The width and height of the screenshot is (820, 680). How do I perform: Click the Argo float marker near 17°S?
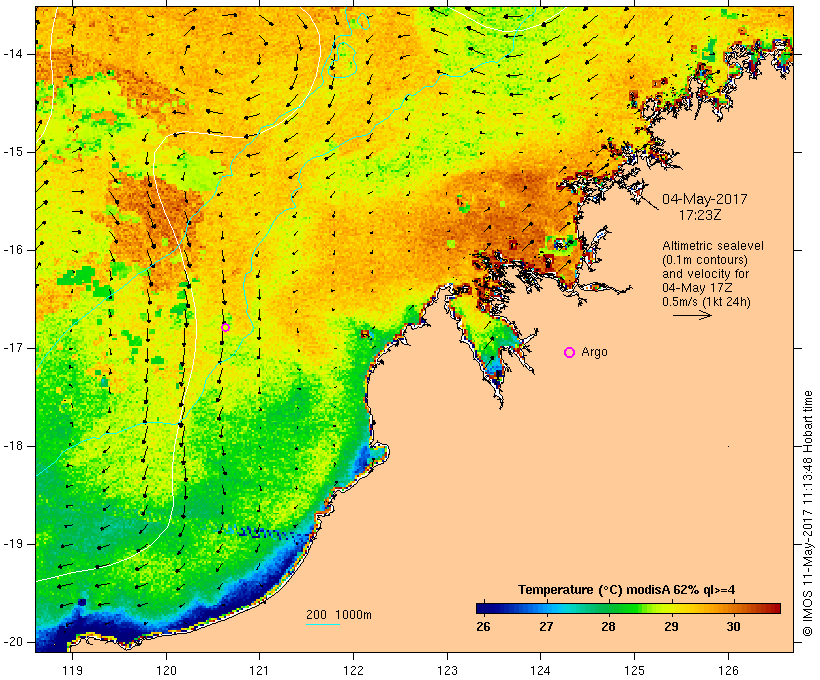(225, 327)
